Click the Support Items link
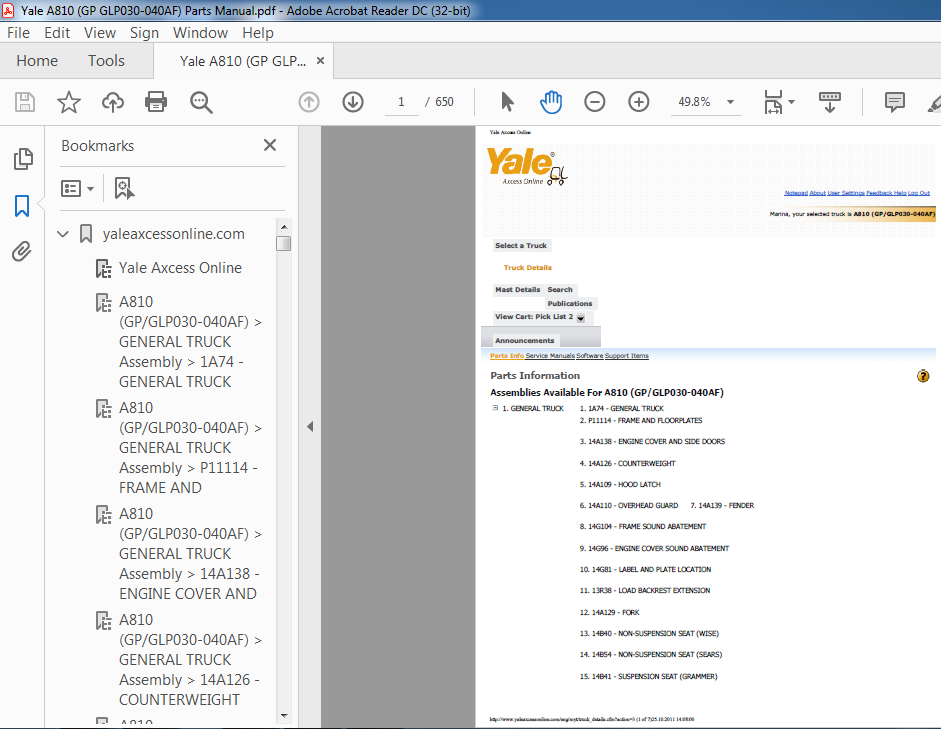 tap(627, 356)
